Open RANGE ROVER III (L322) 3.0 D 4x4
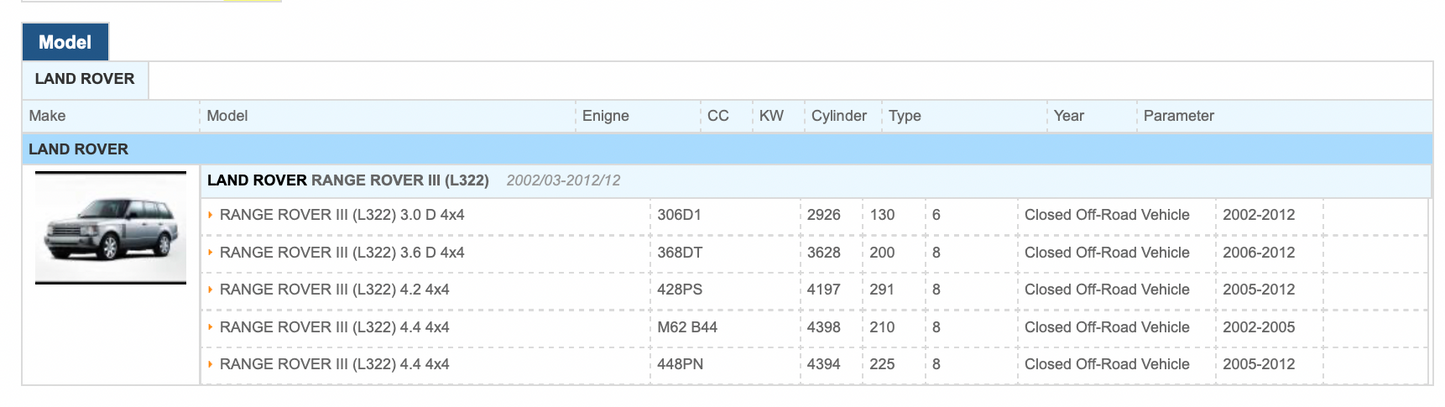1445x407 pixels. pos(342,215)
